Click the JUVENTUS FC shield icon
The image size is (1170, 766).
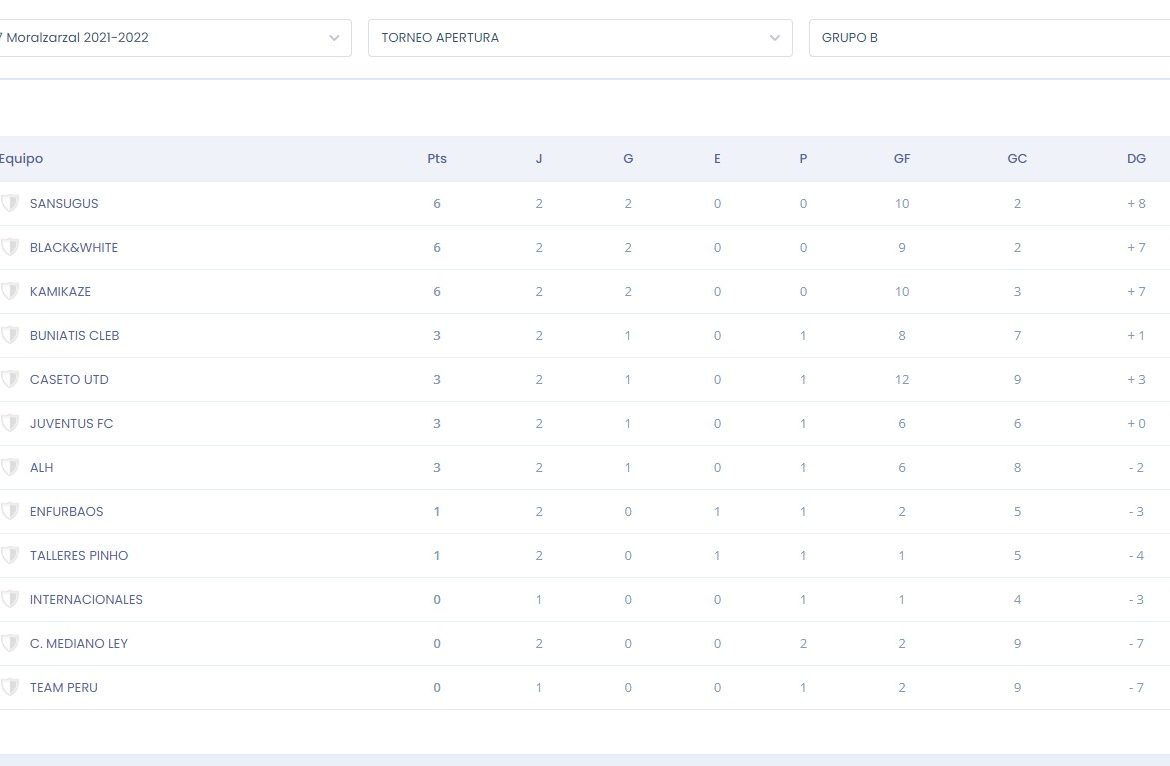coord(10,424)
